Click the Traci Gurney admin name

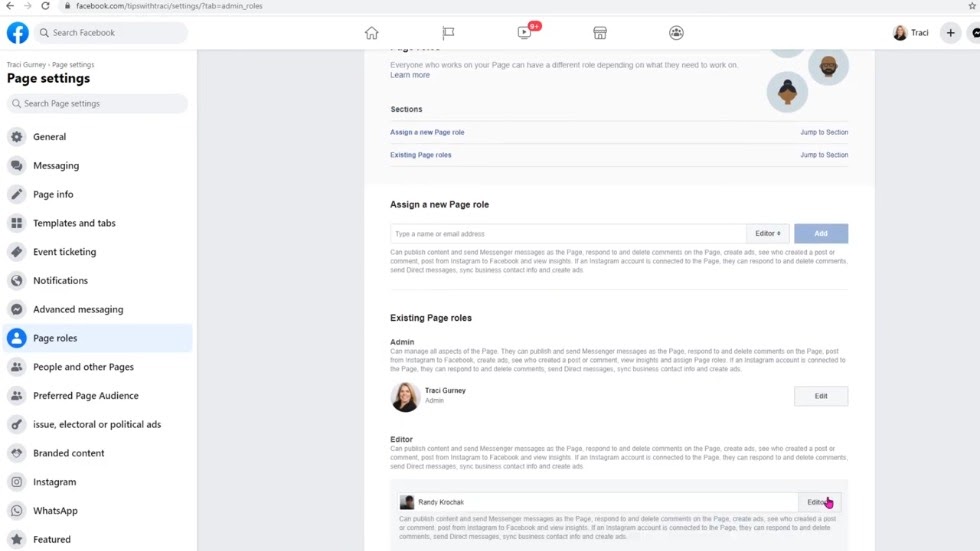tap(445, 390)
